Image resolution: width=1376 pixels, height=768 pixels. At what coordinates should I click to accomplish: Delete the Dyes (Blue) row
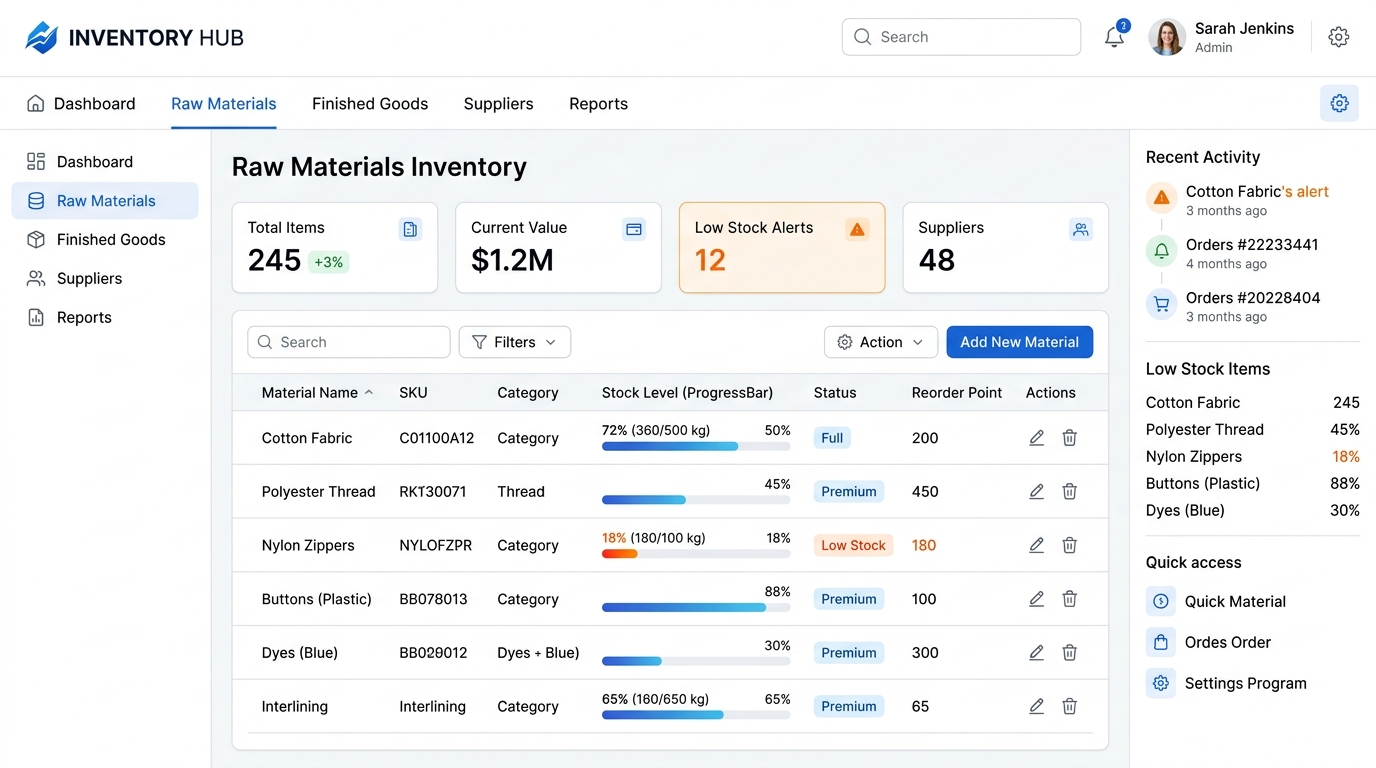pos(1069,652)
